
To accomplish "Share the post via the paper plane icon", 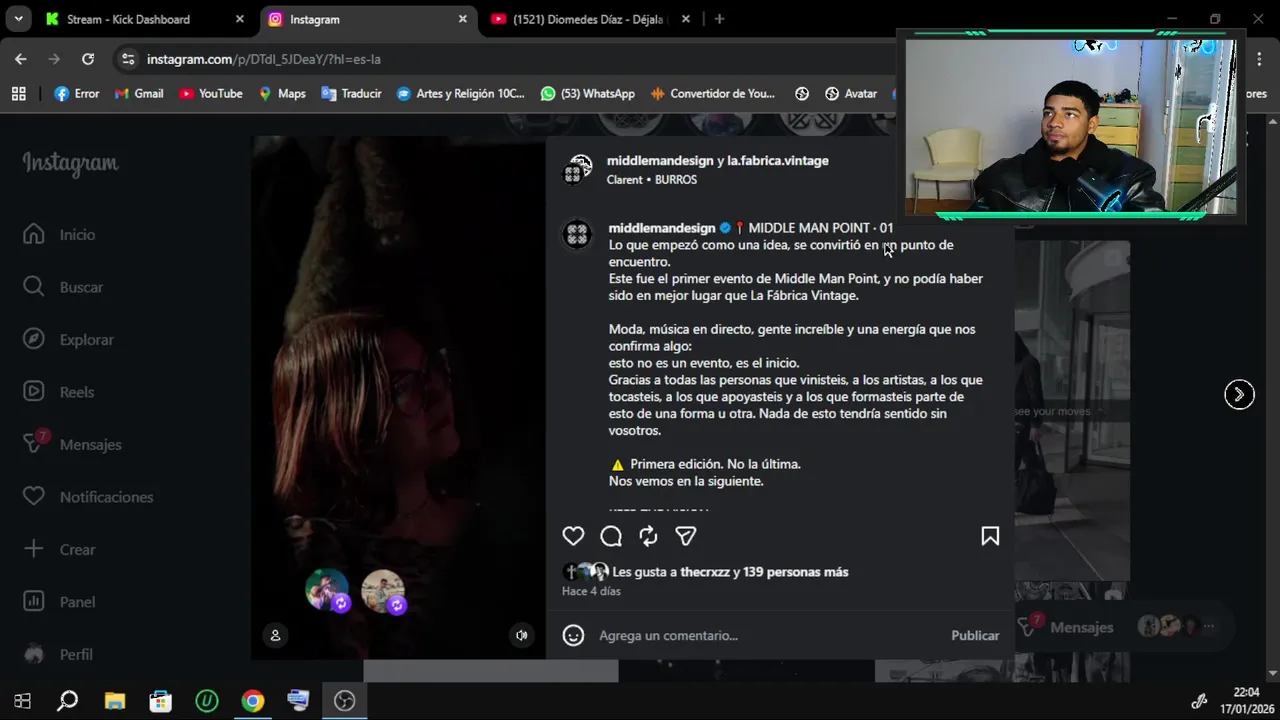I will coord(685,536).
